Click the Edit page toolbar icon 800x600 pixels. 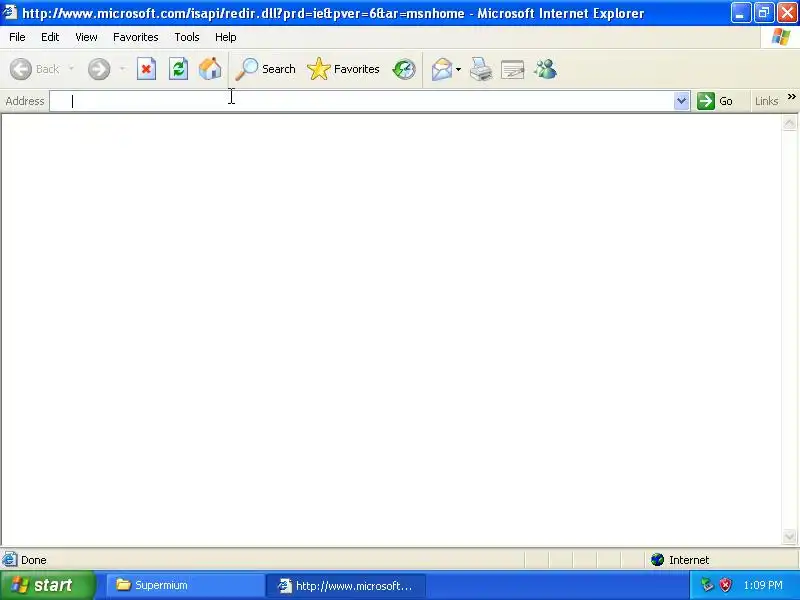click(513, 69)
